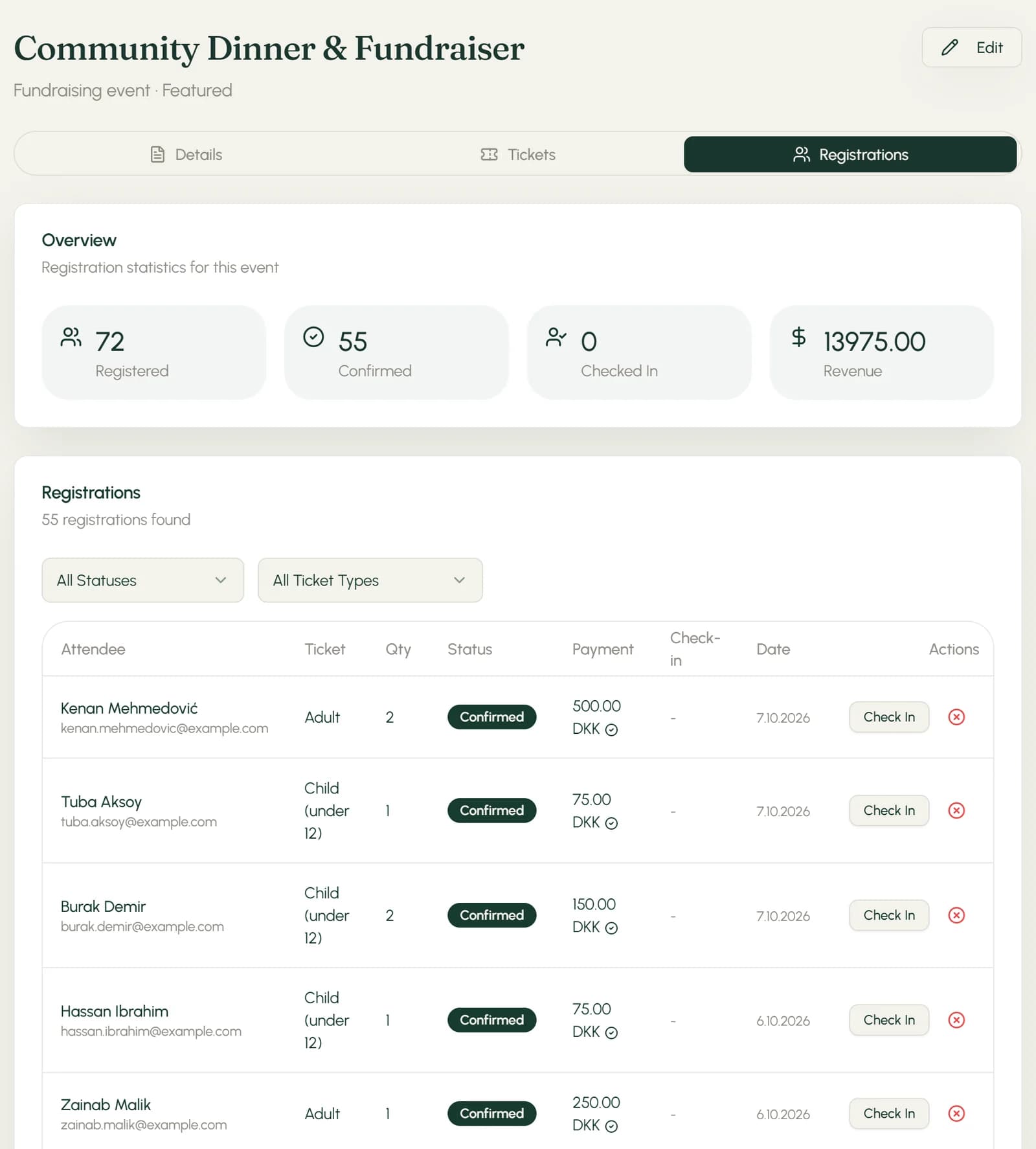This screenshot has width=1036, height=1149.
Task: Switch to the Tickets tab
Action: tap(518, 154)
